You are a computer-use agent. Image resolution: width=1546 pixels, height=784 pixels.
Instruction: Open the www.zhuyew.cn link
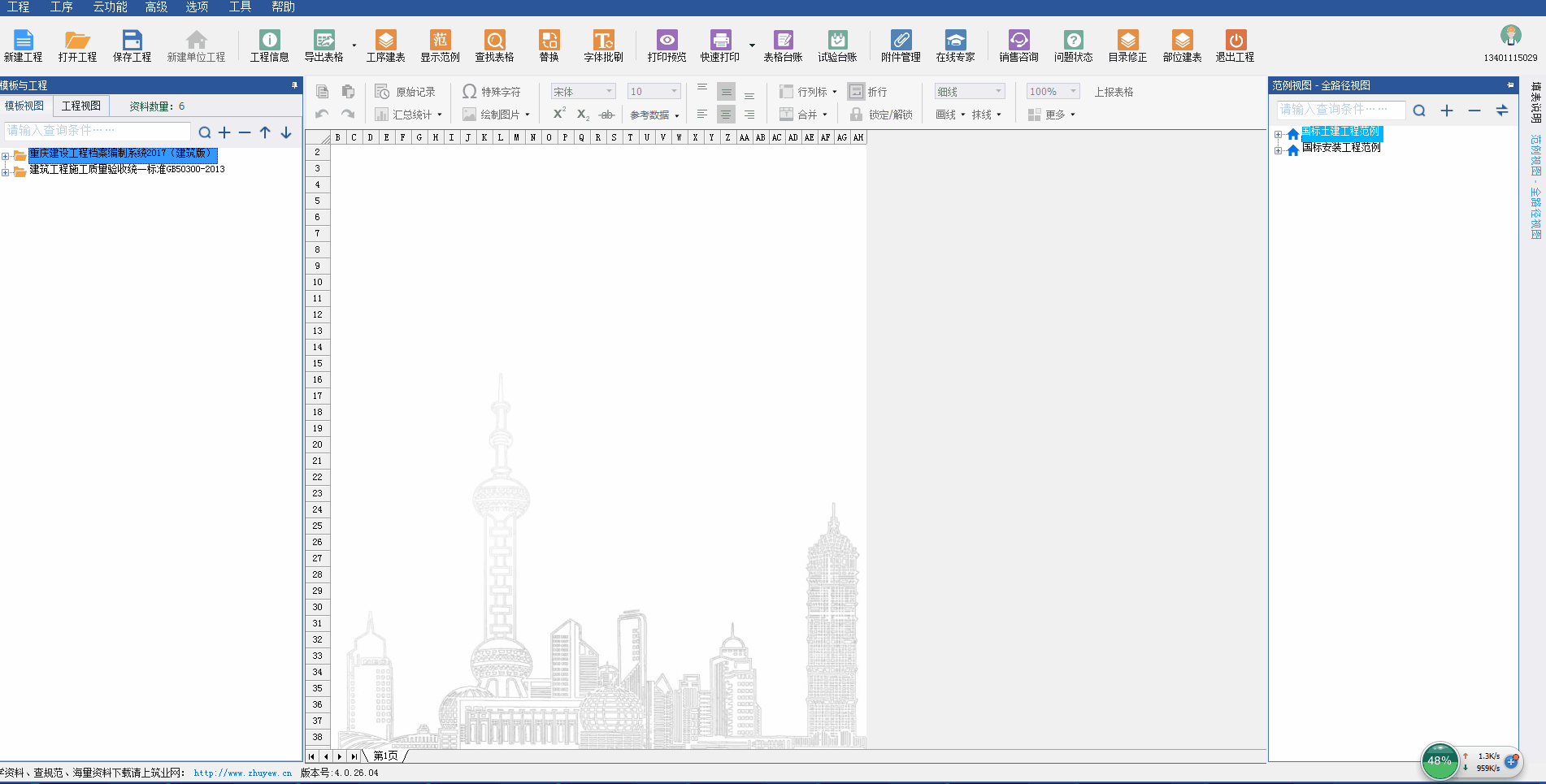tap(242, 773)
